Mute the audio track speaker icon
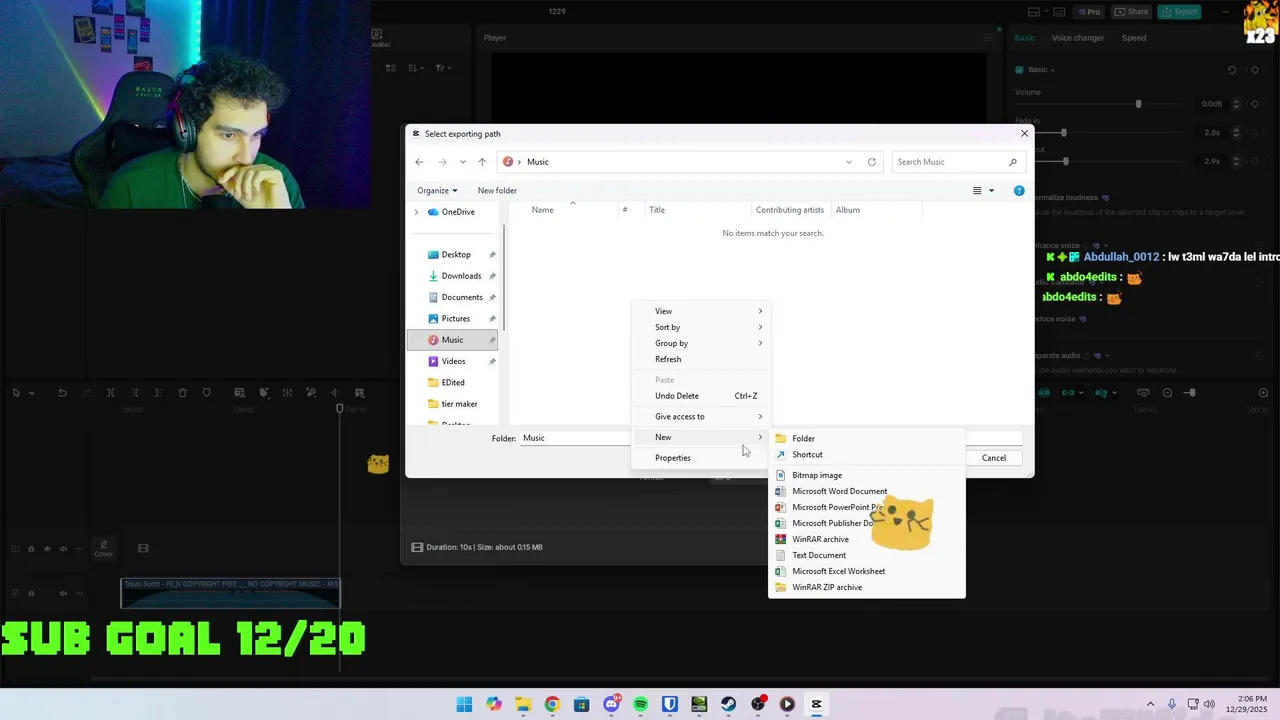 (63, 593)
